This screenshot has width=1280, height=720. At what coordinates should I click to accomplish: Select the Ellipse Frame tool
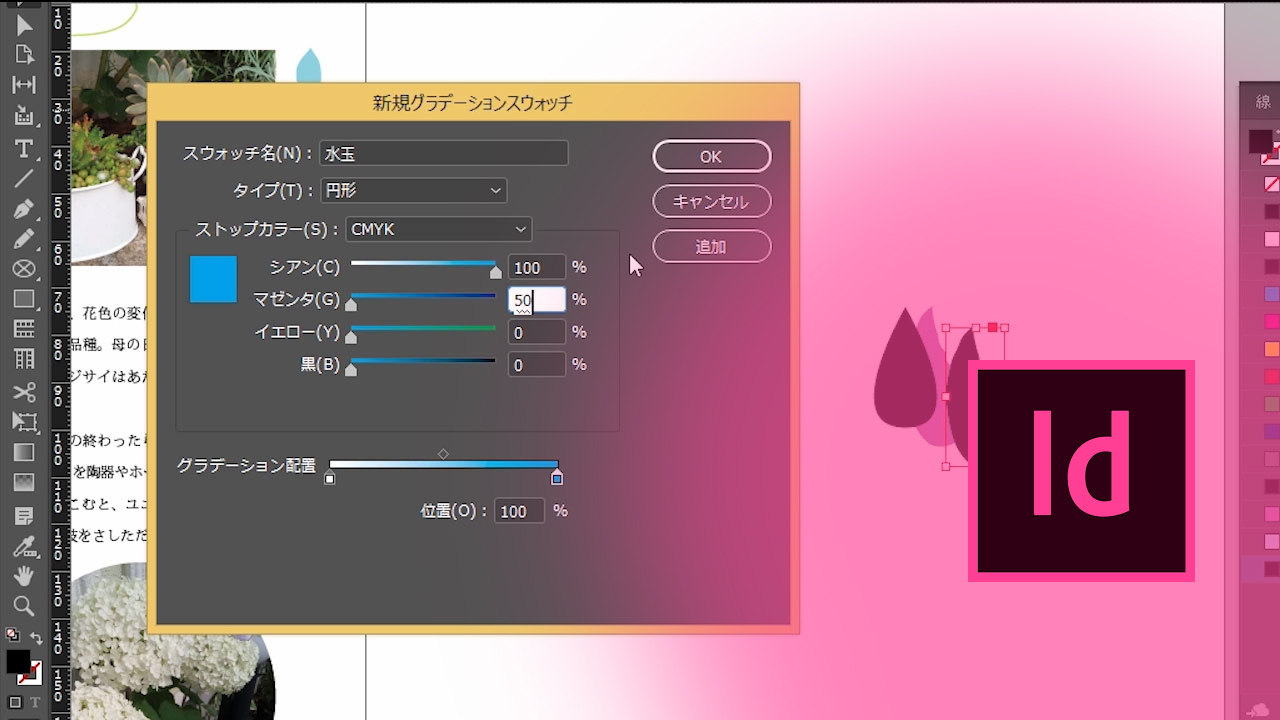click(x=23, y=269)
